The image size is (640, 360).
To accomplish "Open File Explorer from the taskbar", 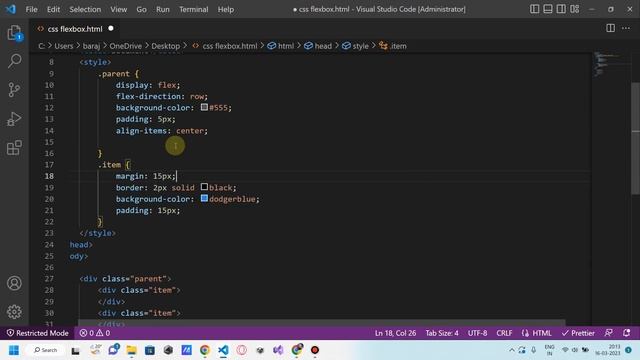I will point(131,350).
